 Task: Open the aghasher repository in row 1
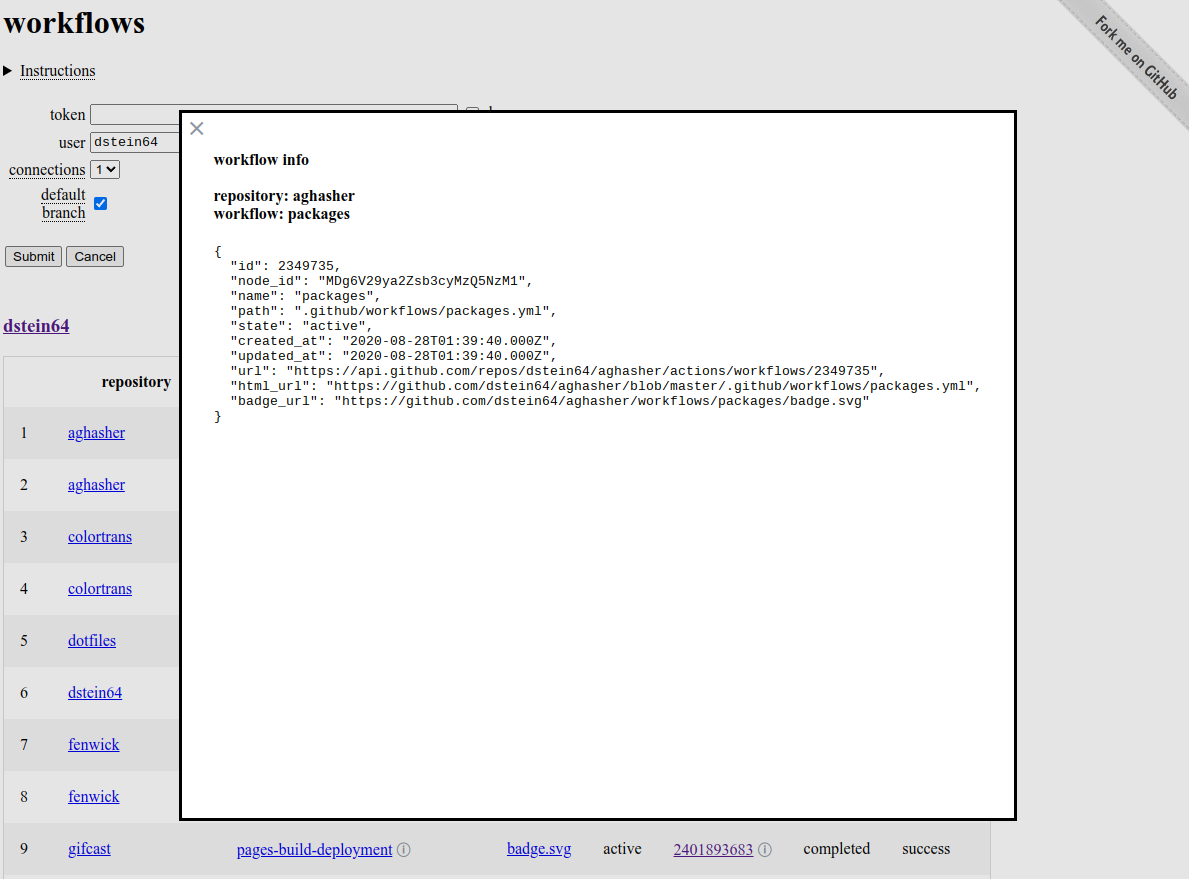(x=96, y=432)
